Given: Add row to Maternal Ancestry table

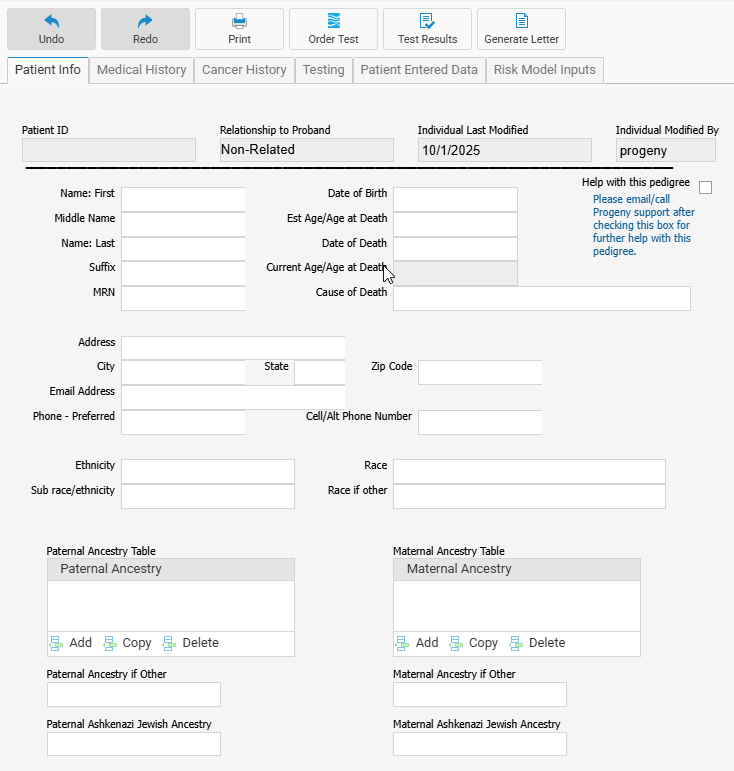Looking at the screenshot, I should pyautogui.click(x=417, y=643).
